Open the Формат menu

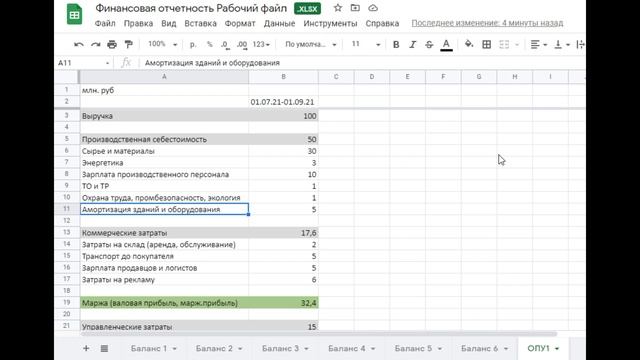[240, 23]
